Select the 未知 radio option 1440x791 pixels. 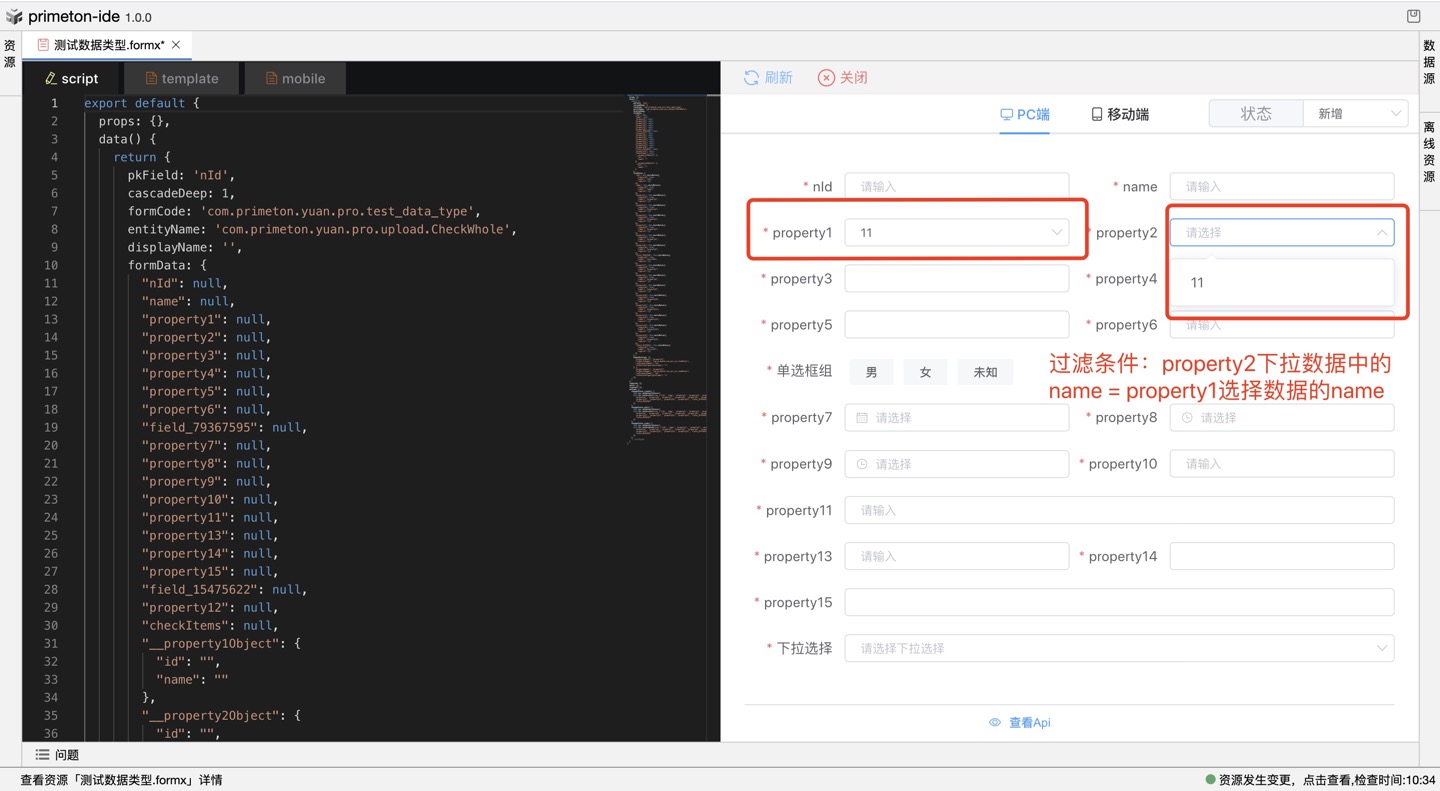pos(985,372)
